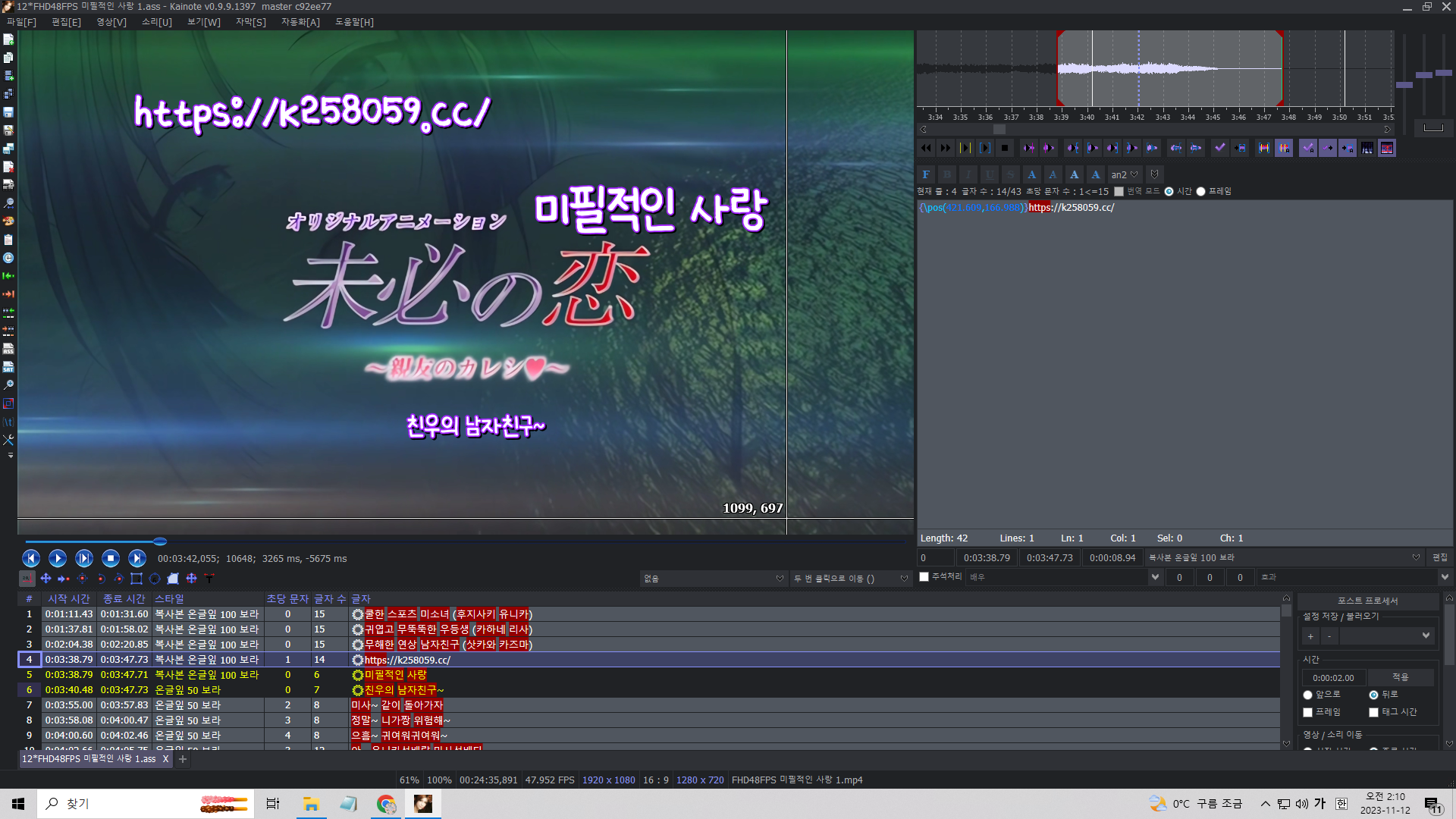Select the 프레임 radio button above editor
The width and height of the screenshot is (1456, 819).
tap(1200, 192)
